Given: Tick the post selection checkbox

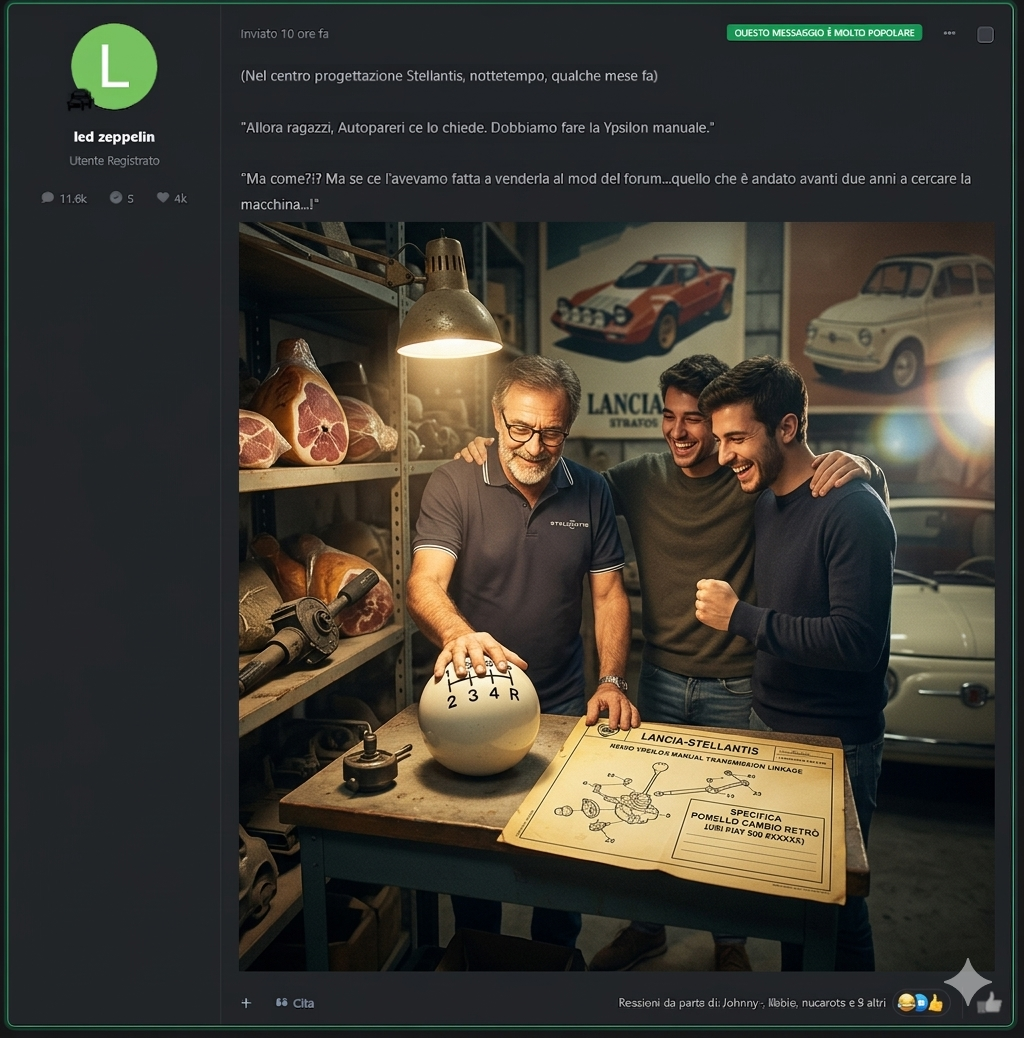Looking at the screenshot, I should click(985, 35).
